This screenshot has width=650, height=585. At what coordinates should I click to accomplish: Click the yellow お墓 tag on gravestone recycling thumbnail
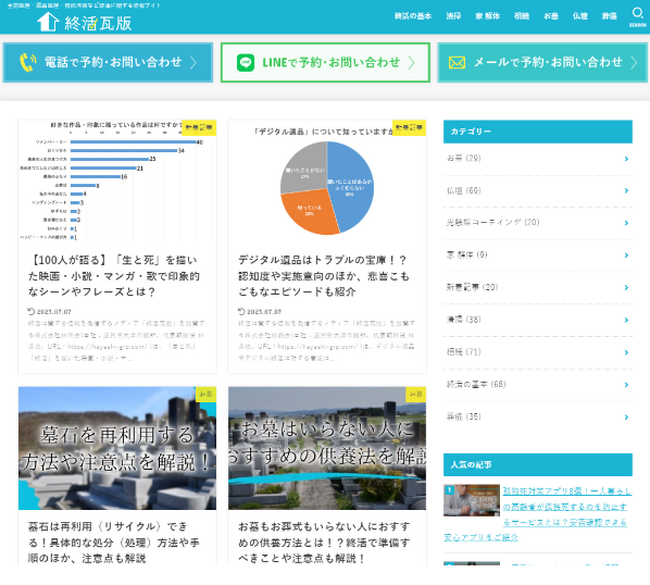pyautogui.click(x=206, y=394)
